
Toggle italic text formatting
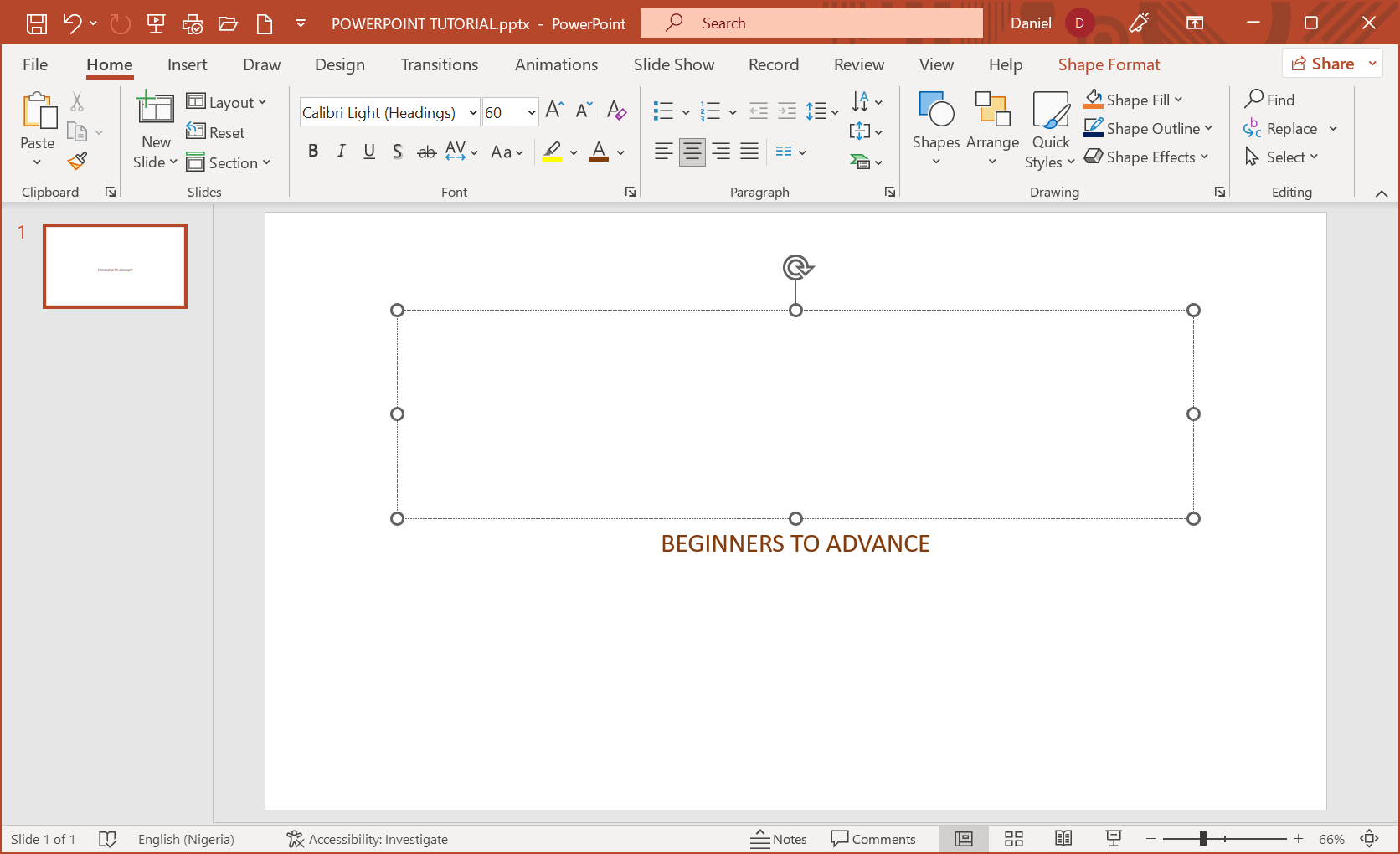(341, 152)
